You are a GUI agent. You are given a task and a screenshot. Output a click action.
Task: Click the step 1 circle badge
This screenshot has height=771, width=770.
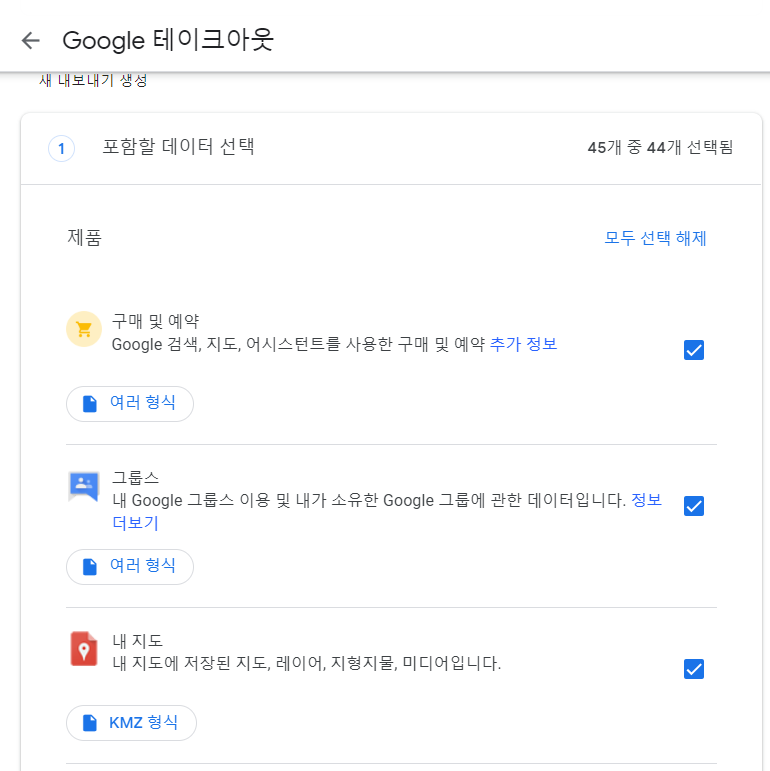[61, 148]
